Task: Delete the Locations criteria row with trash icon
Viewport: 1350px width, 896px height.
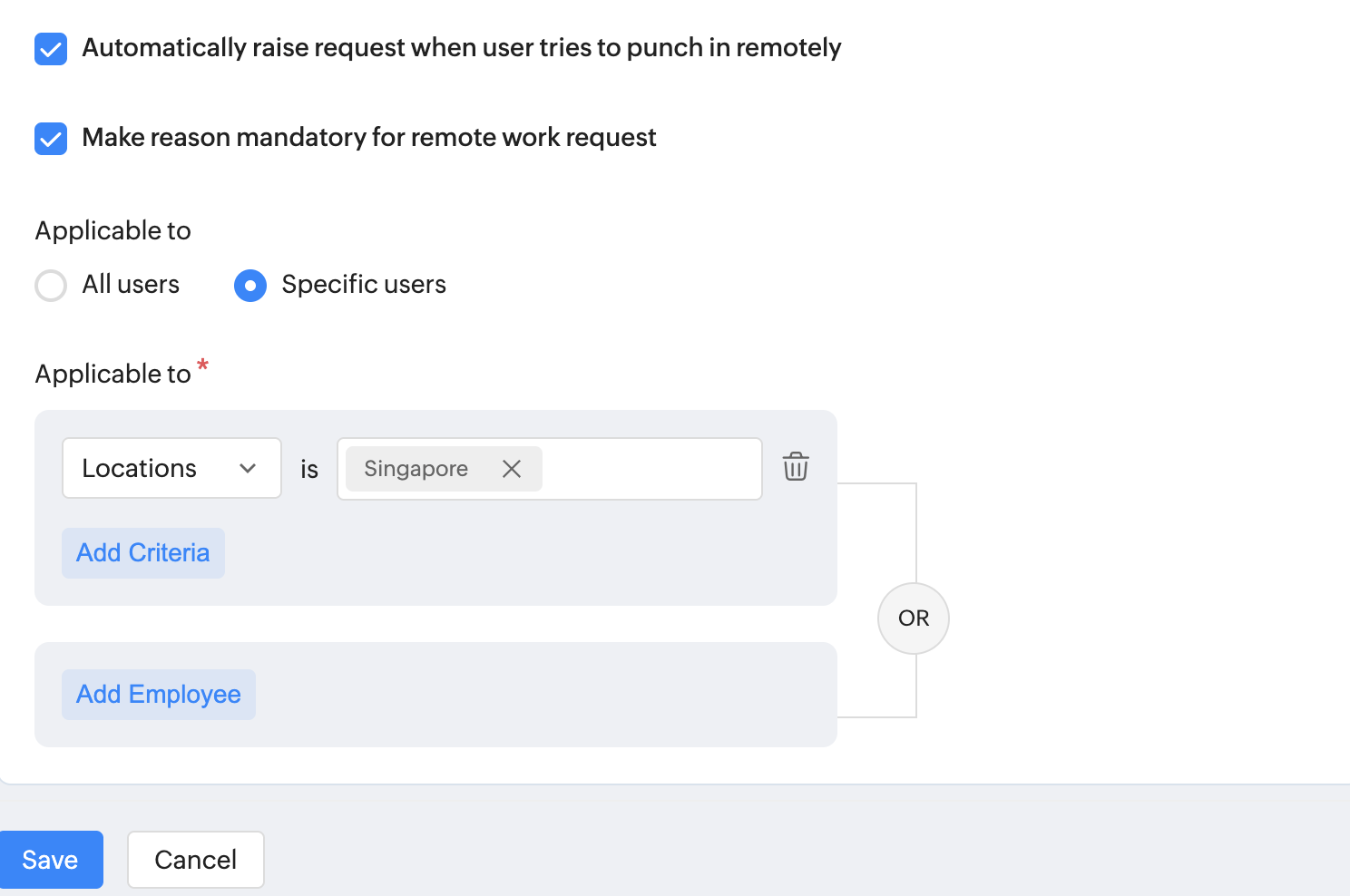Action: [x=796, y=467]
